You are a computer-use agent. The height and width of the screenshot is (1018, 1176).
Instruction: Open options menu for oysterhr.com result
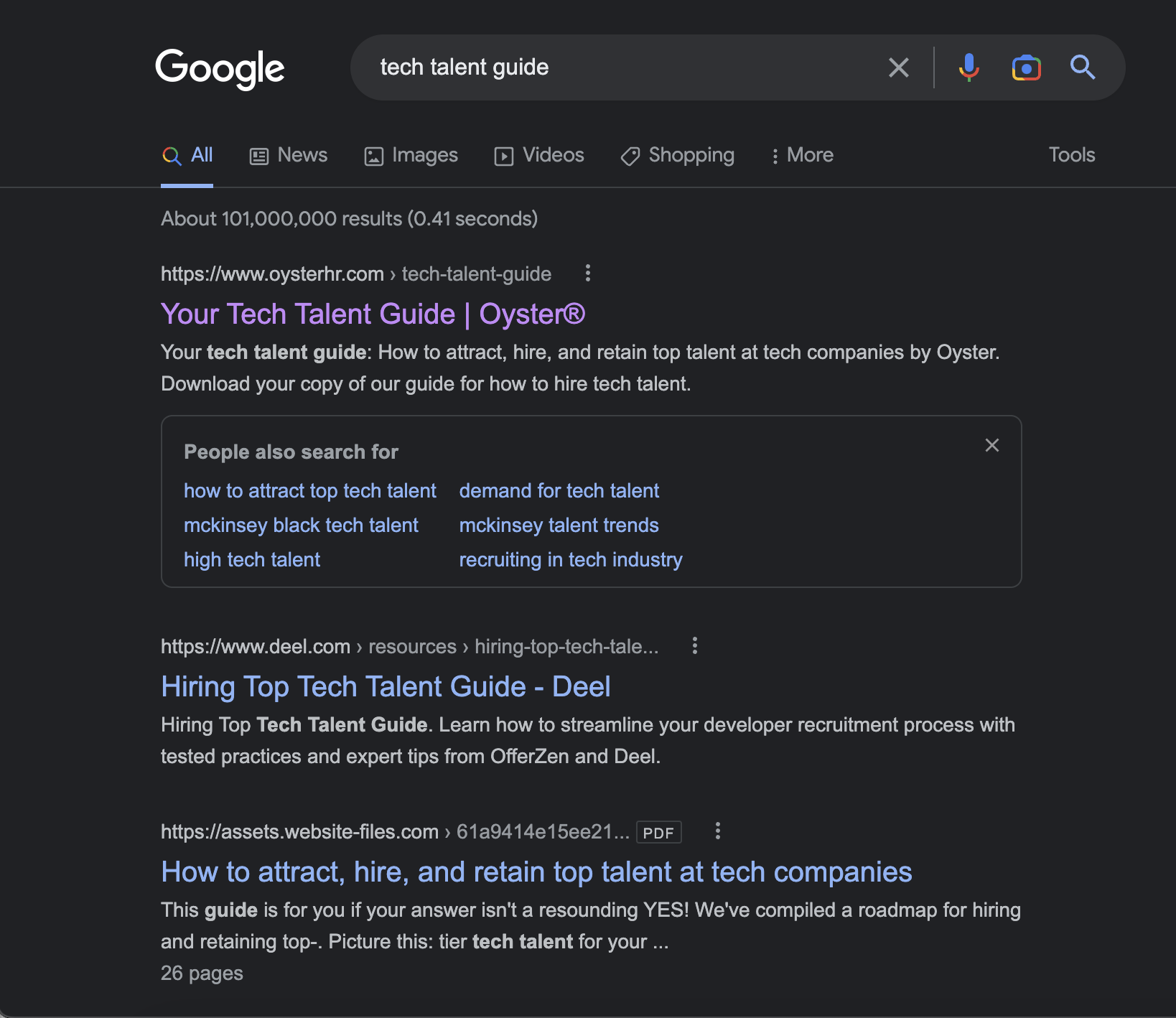[588, 273]
